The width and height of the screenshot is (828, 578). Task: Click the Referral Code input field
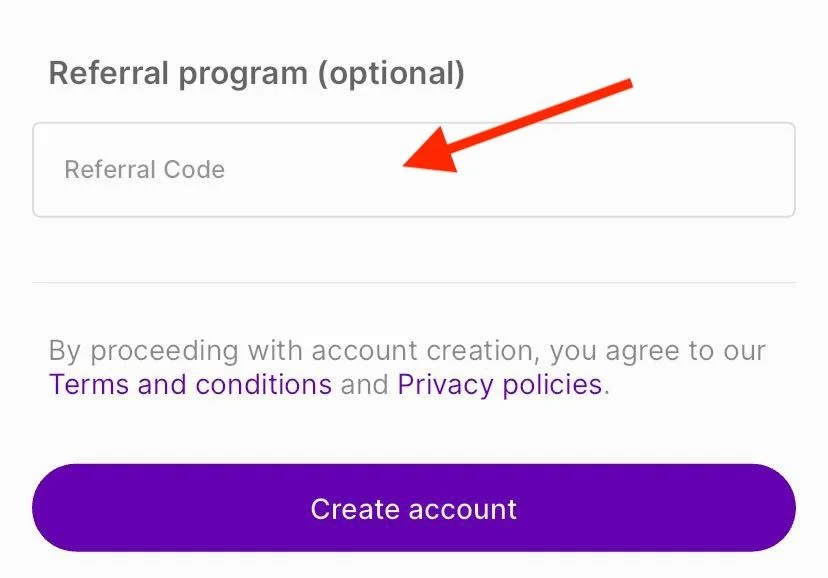(x=300, y=170)
